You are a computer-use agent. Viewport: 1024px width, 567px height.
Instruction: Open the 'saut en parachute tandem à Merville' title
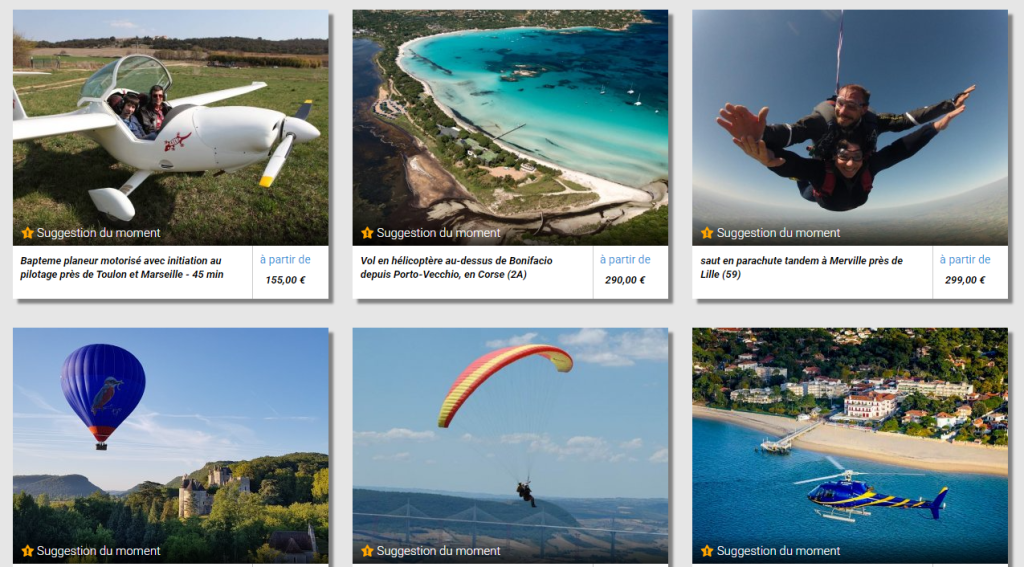point(801,267)
